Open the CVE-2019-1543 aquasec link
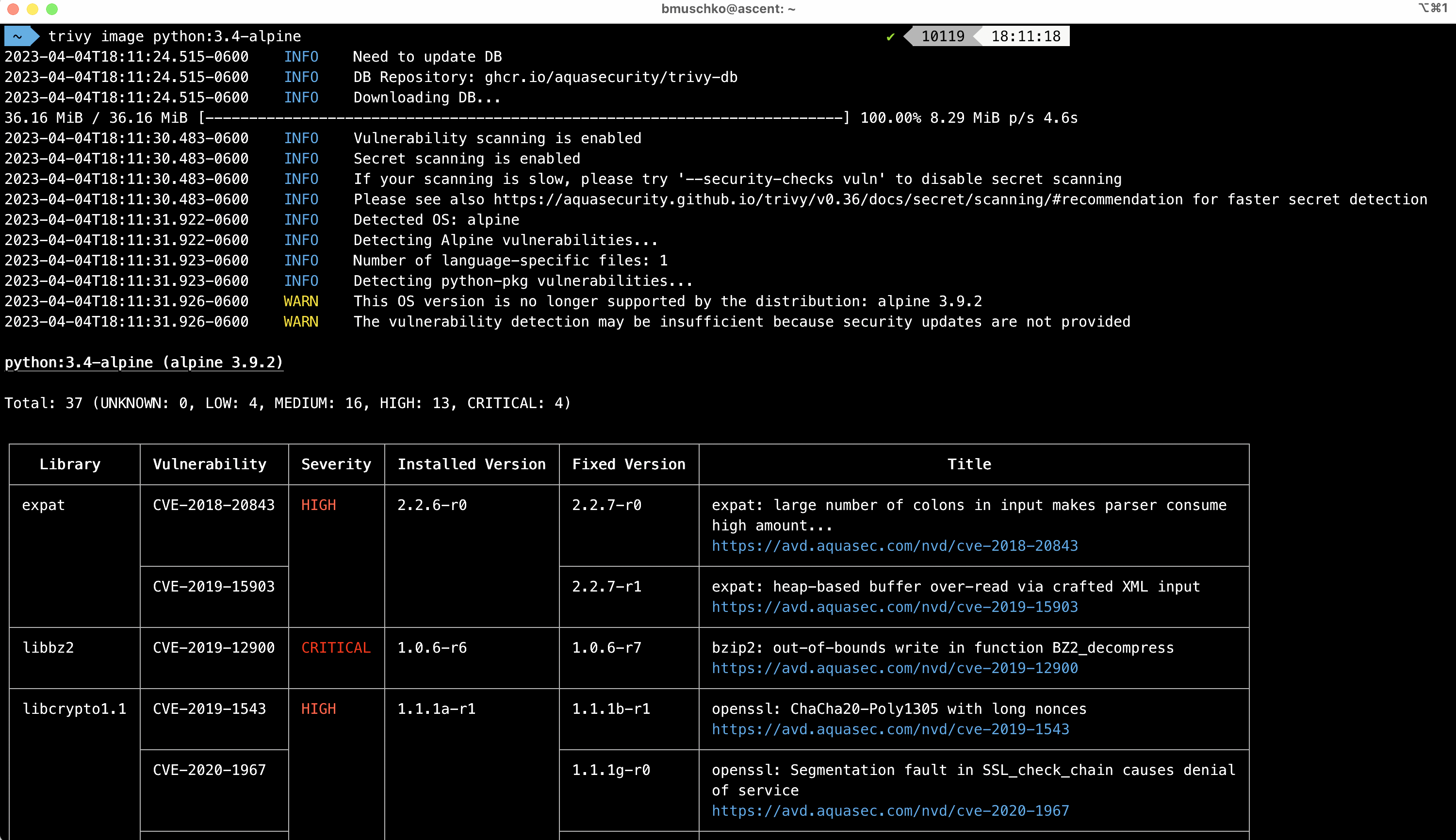Viewport: 1456px width, 840px height. (890, 729)
